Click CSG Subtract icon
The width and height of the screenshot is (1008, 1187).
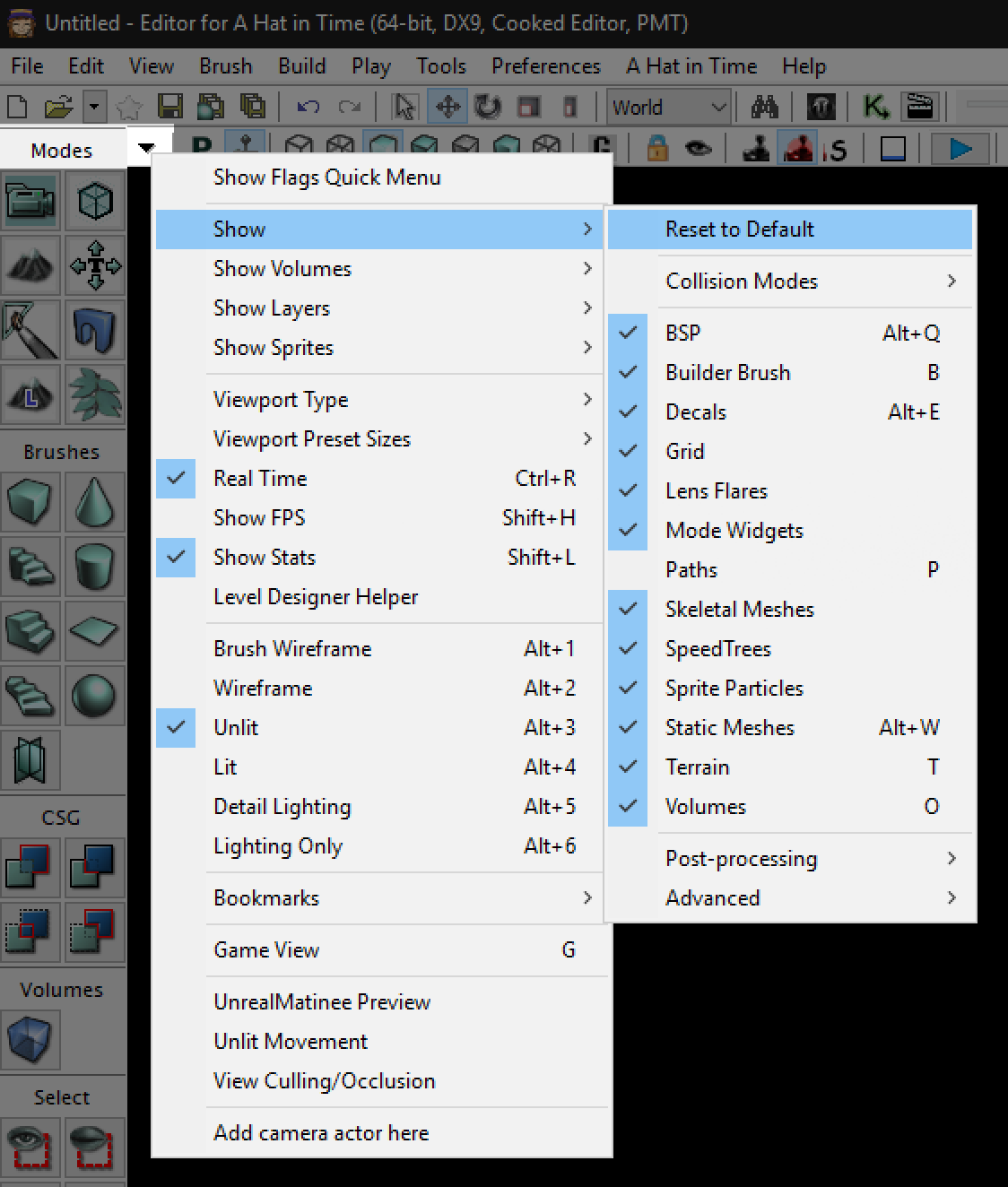pyautogui.click(x=95, y=869)
